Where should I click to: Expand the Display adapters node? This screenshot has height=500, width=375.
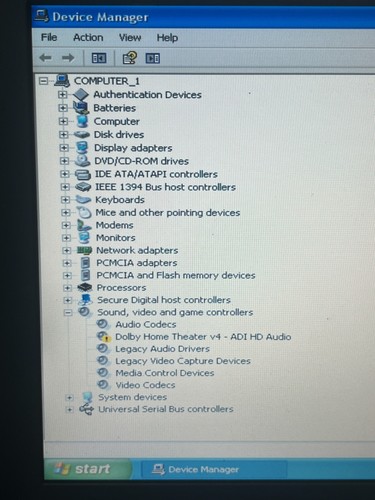64,148
